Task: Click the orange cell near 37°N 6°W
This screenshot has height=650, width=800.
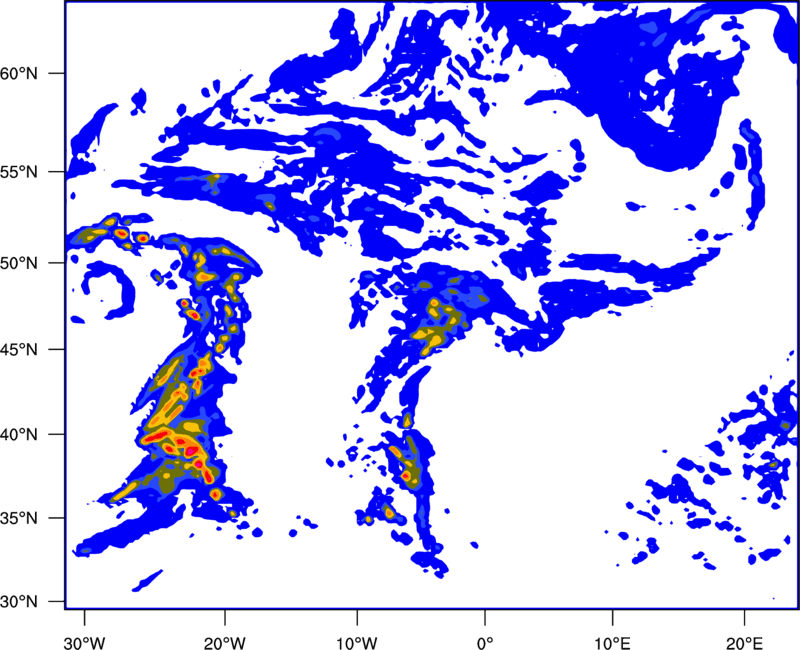Action: (407, 477)
